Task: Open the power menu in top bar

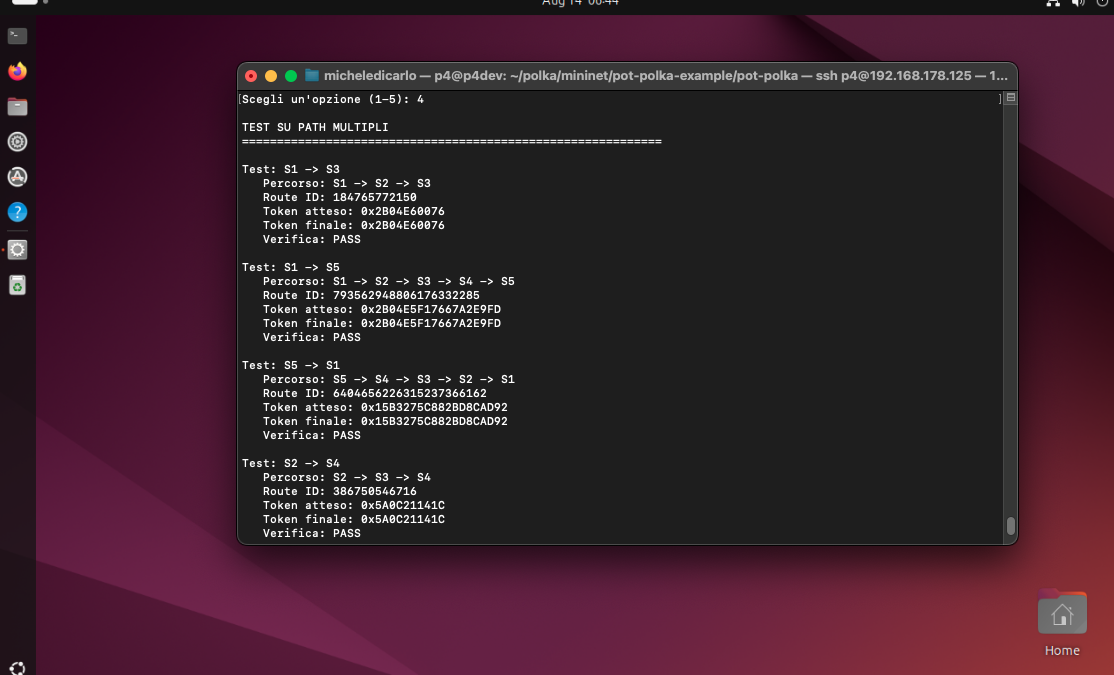Action: pos(1101,3)
